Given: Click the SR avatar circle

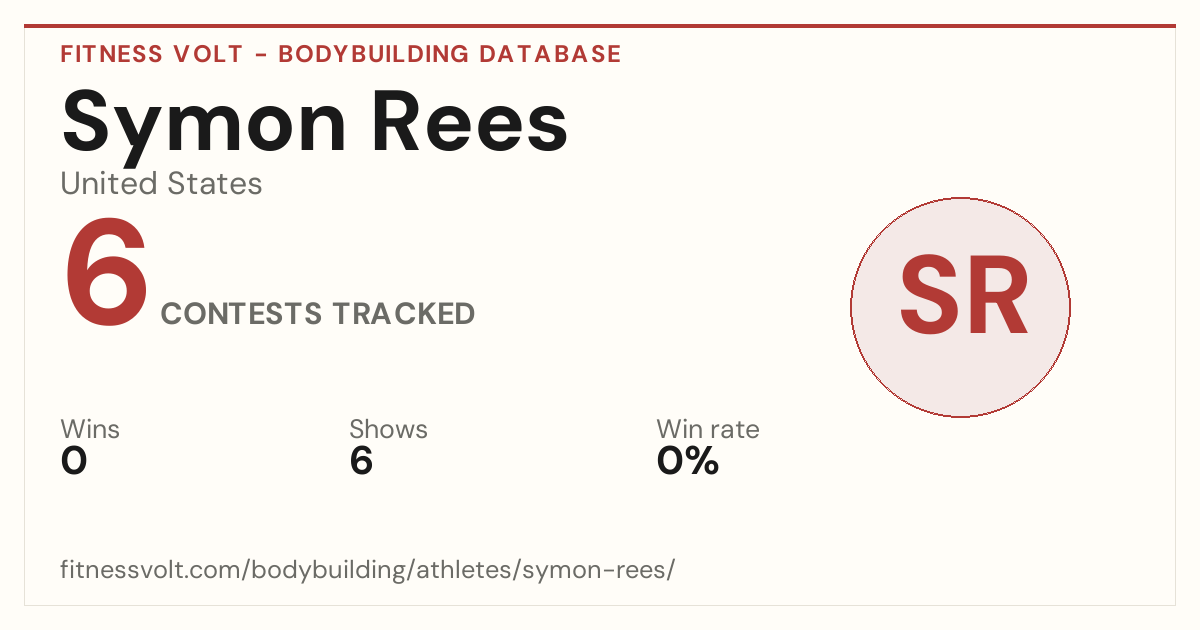Looking at the screenshot, I should click(x=960, y=307).
